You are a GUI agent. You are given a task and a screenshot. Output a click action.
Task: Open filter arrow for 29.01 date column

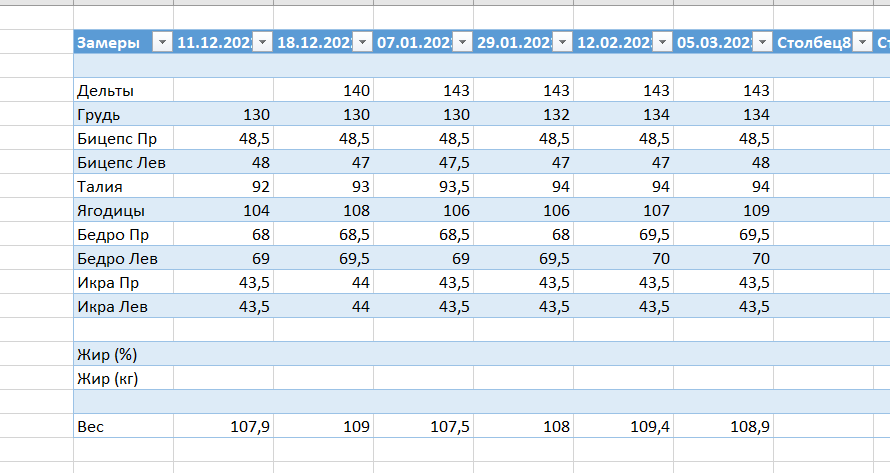pyautogui.click(x=562, y=43)
